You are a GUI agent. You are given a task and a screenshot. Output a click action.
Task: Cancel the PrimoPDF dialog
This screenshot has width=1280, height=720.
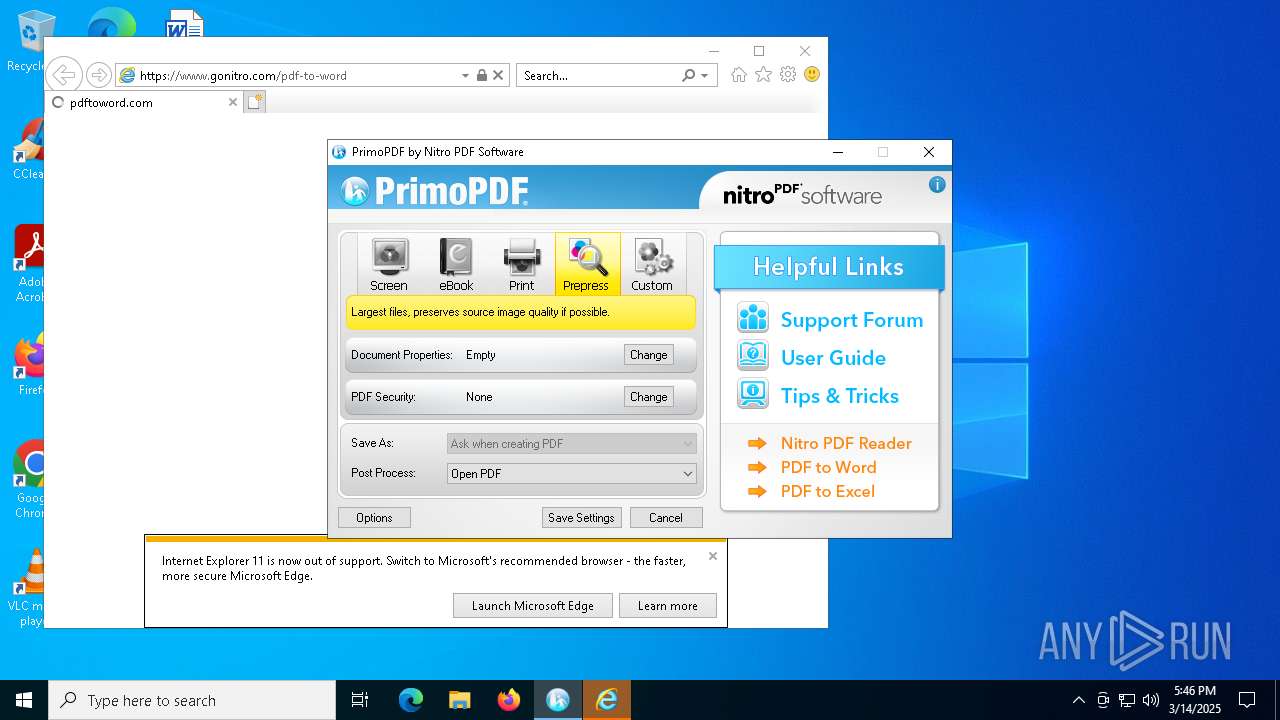666,518
